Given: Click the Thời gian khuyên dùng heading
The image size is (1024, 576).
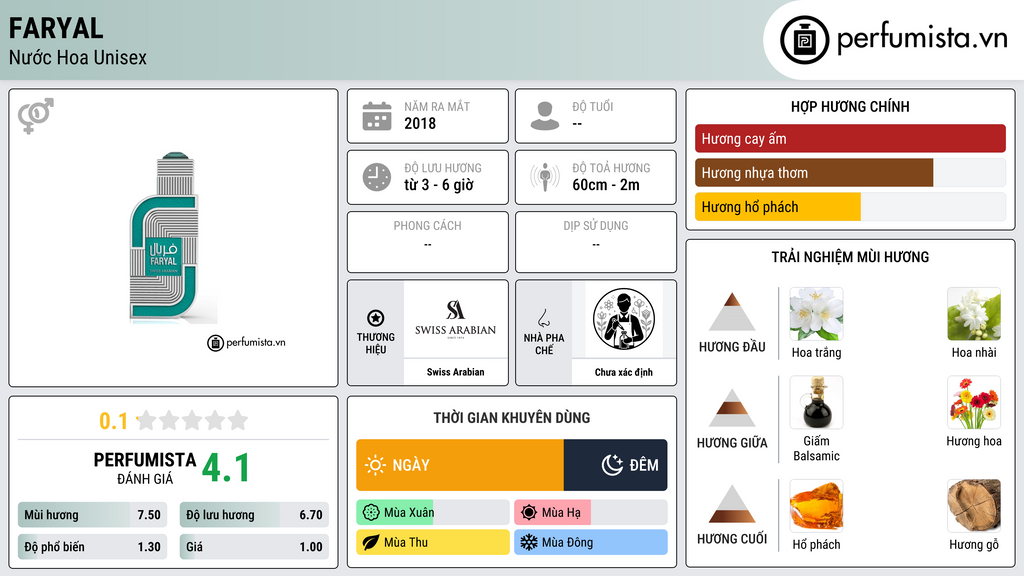Looking at the screenshot, I should click(512, 418).
